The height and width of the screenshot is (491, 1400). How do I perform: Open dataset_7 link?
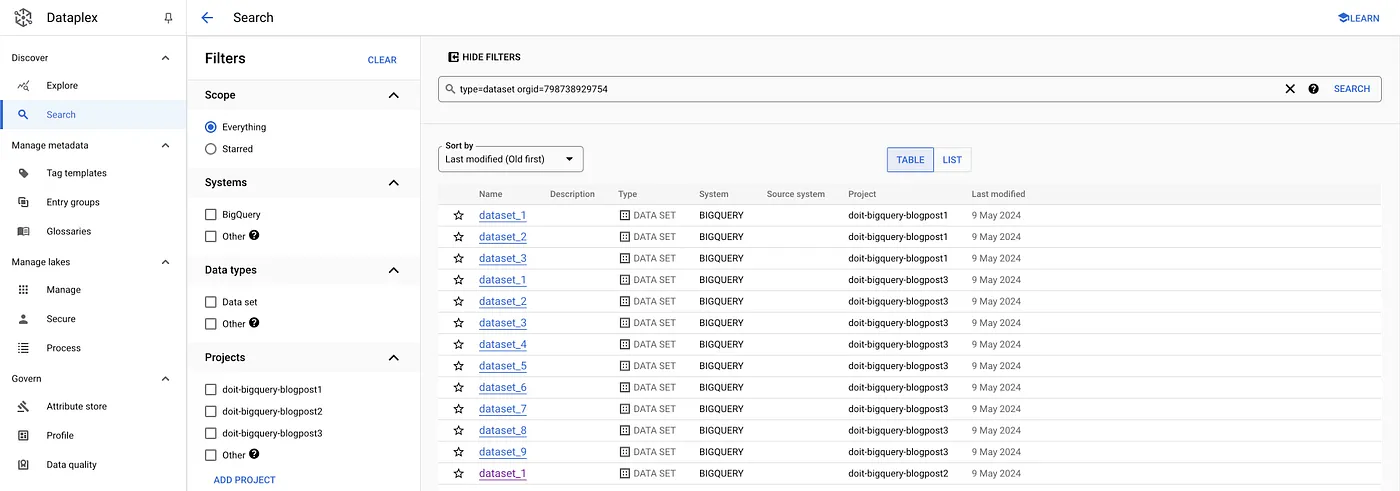pyautogui.click(x=502, y=409)
